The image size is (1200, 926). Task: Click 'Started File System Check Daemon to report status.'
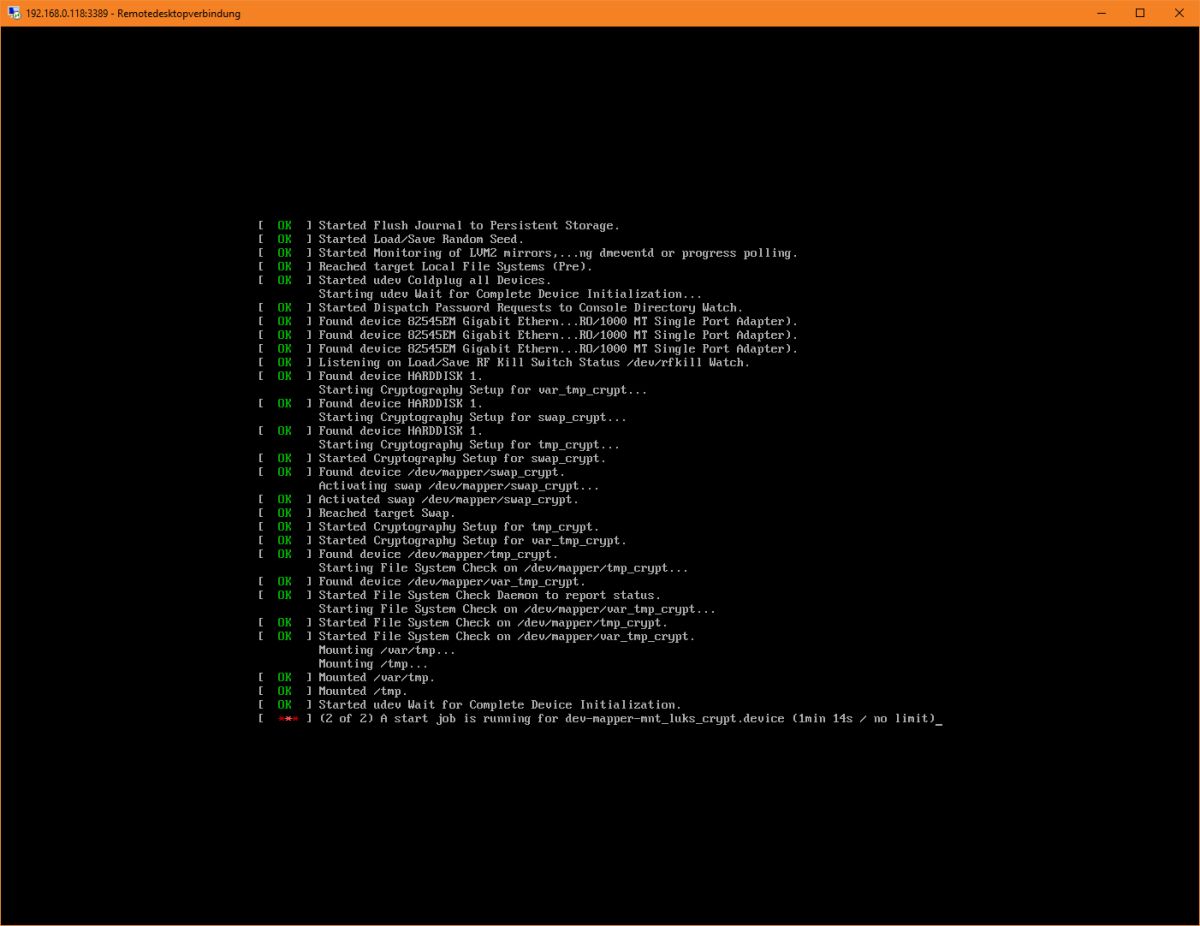click(490, 595)
